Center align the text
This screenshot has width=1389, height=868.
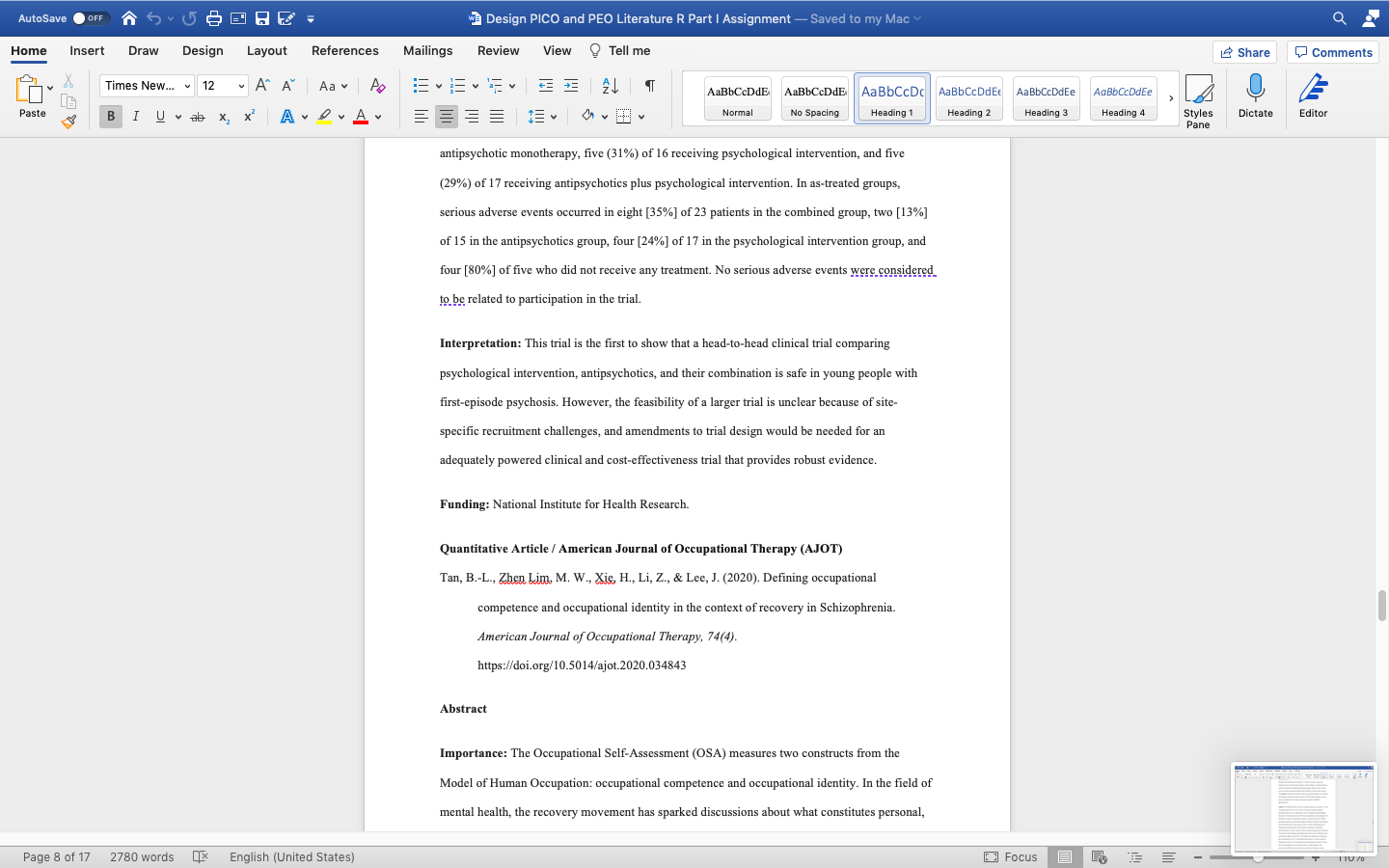tap(447, 117)
